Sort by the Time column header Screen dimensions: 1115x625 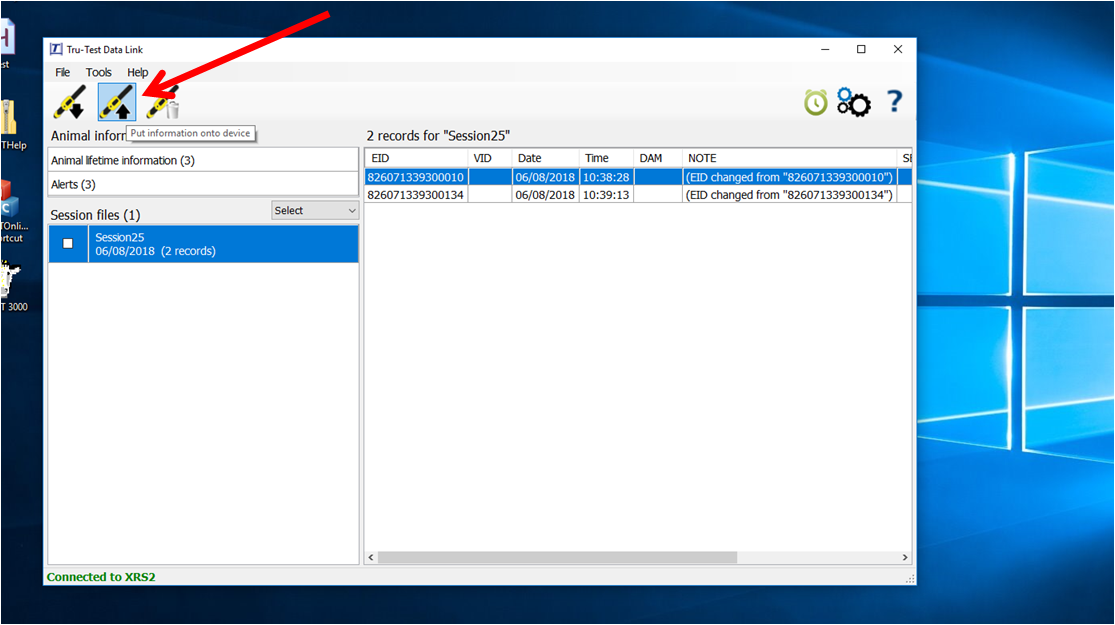pyautogui.click(x=606, y=158)
